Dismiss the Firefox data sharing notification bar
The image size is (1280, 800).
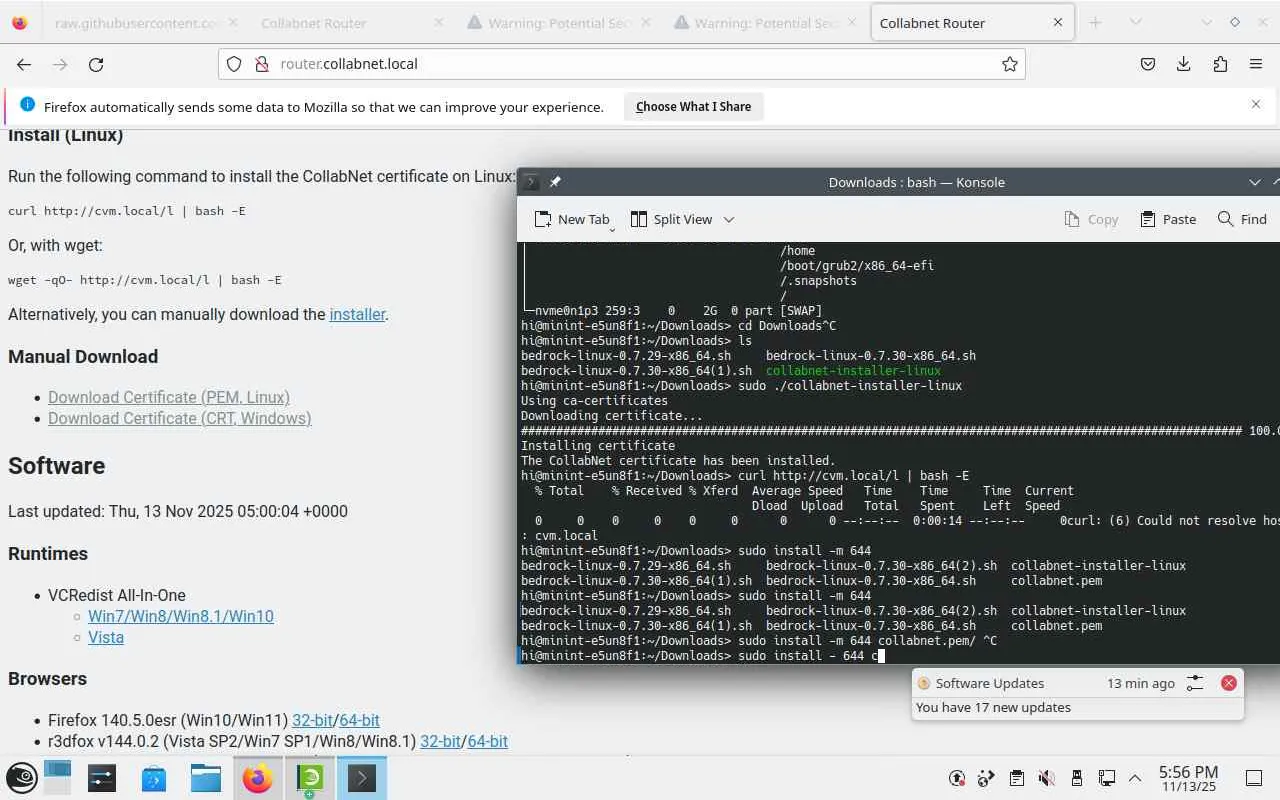tap(1256, 104)
